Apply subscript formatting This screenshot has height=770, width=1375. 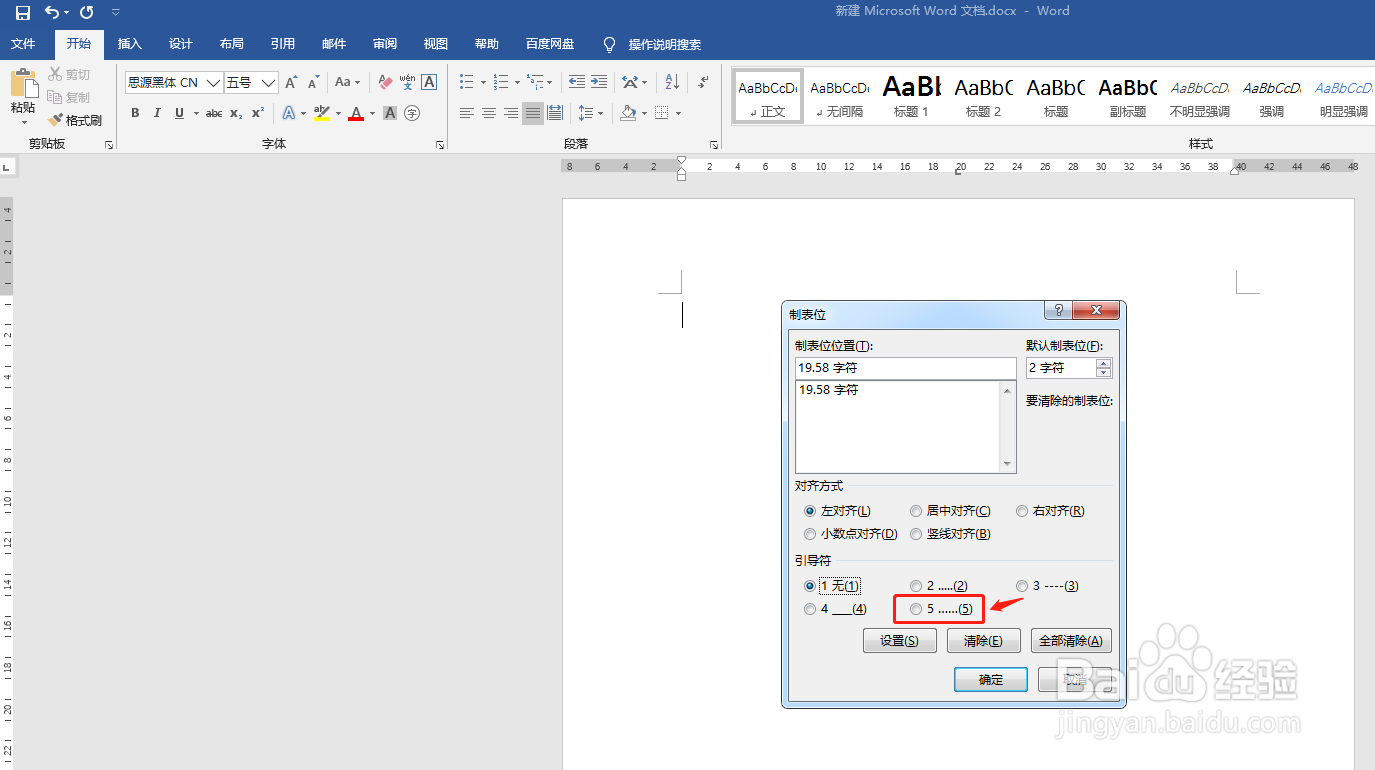(x=236, y=113)
